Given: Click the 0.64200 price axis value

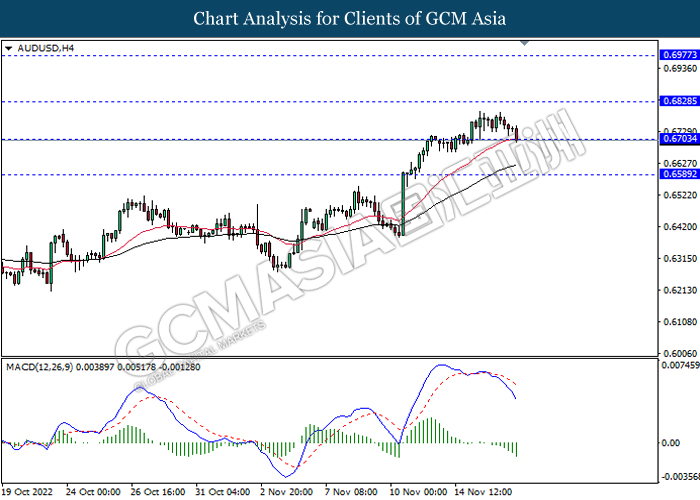Looking at the screenshot, I should coord(680,227).
